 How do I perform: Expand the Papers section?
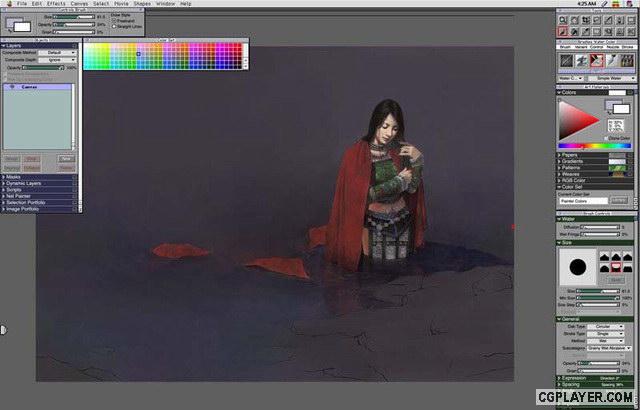[x=559, y=155]
